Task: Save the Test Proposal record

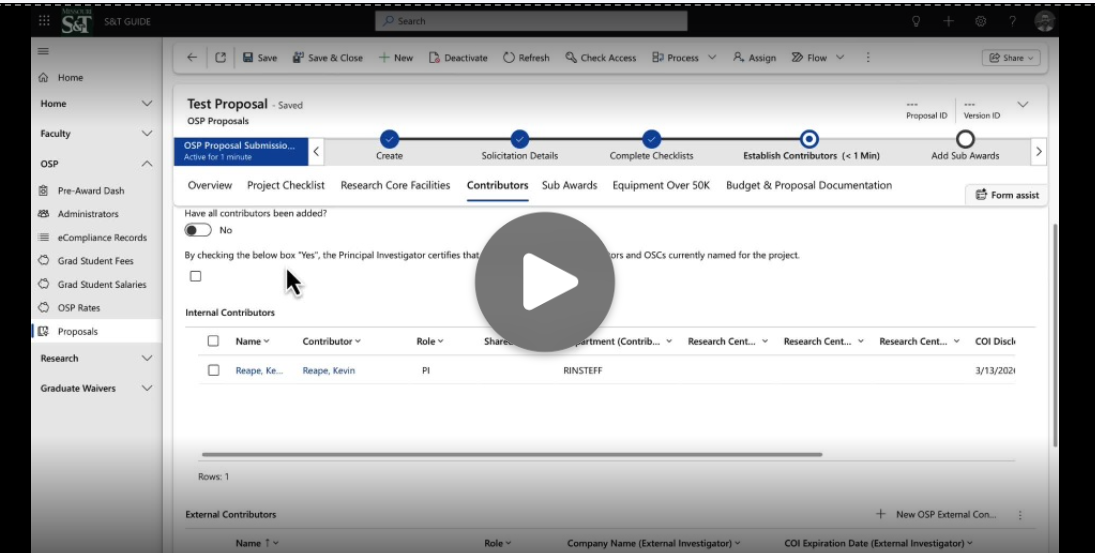Action: pos(260,58)
